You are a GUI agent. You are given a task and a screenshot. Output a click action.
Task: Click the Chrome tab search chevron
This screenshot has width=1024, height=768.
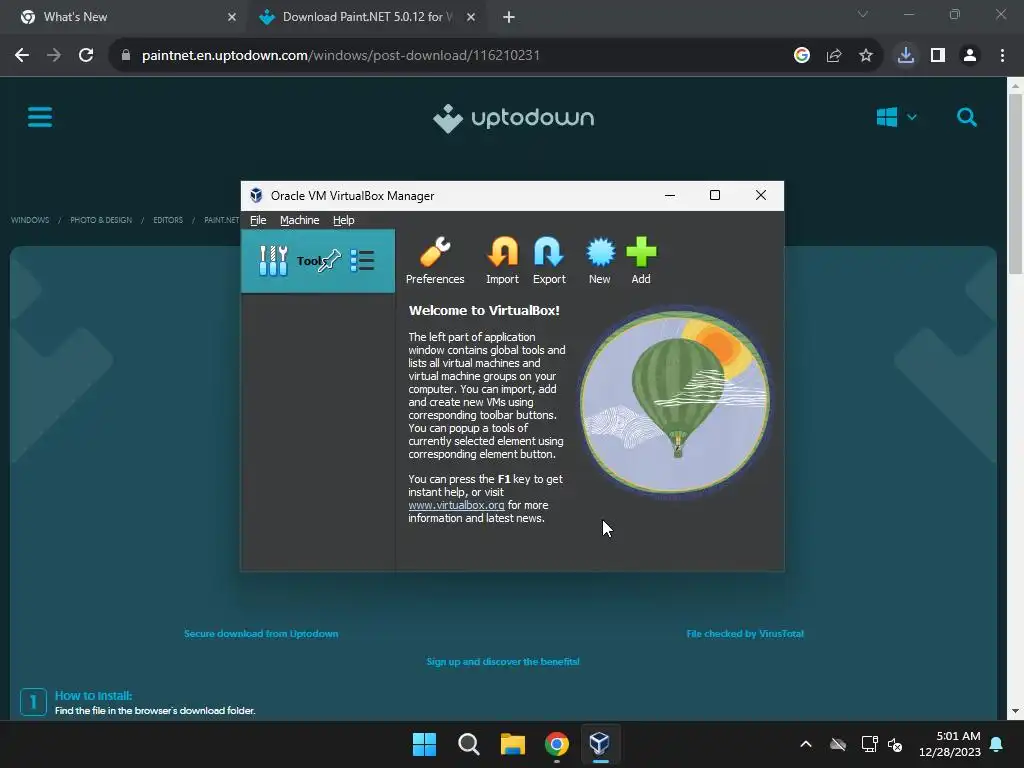[863, 14]
